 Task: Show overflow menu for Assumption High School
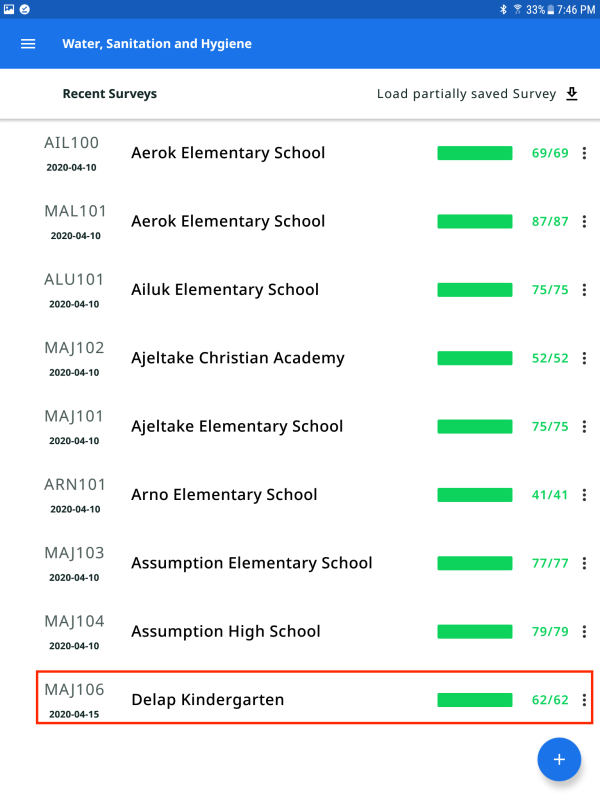(584, 631)
